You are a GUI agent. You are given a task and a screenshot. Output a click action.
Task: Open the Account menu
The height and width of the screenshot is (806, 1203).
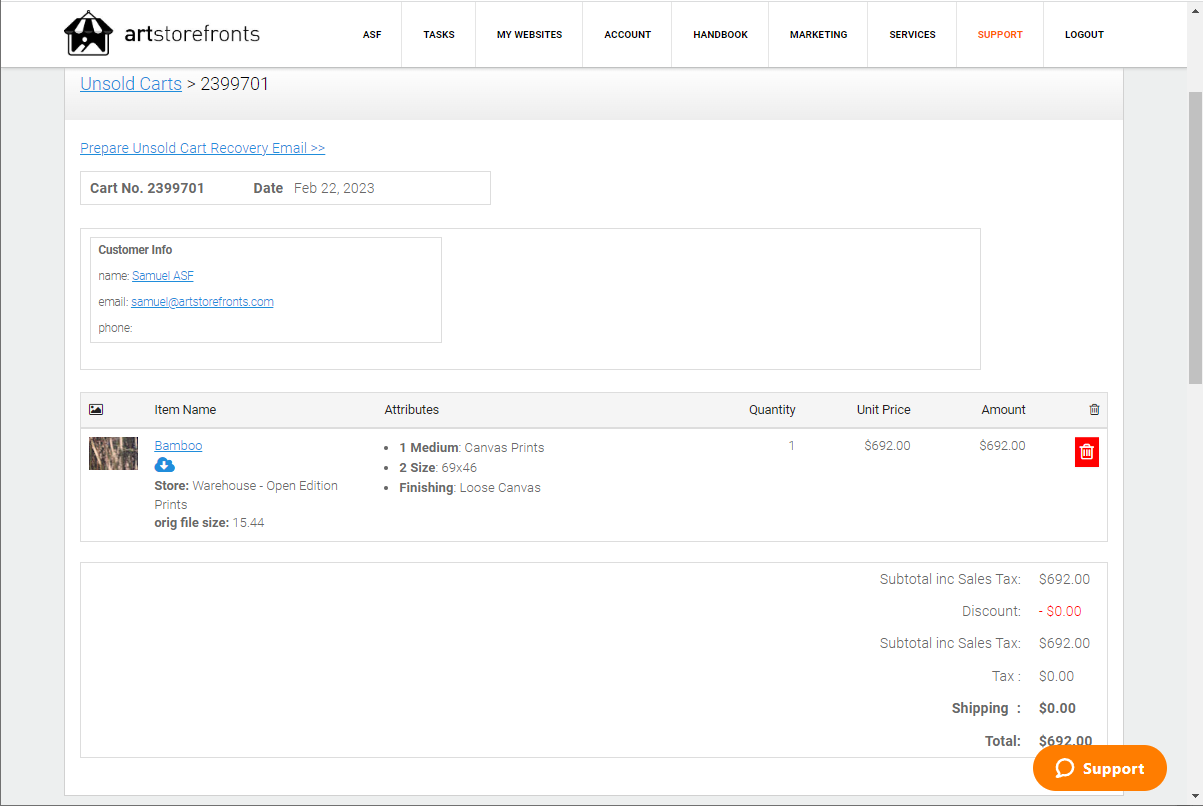(628, 34)
